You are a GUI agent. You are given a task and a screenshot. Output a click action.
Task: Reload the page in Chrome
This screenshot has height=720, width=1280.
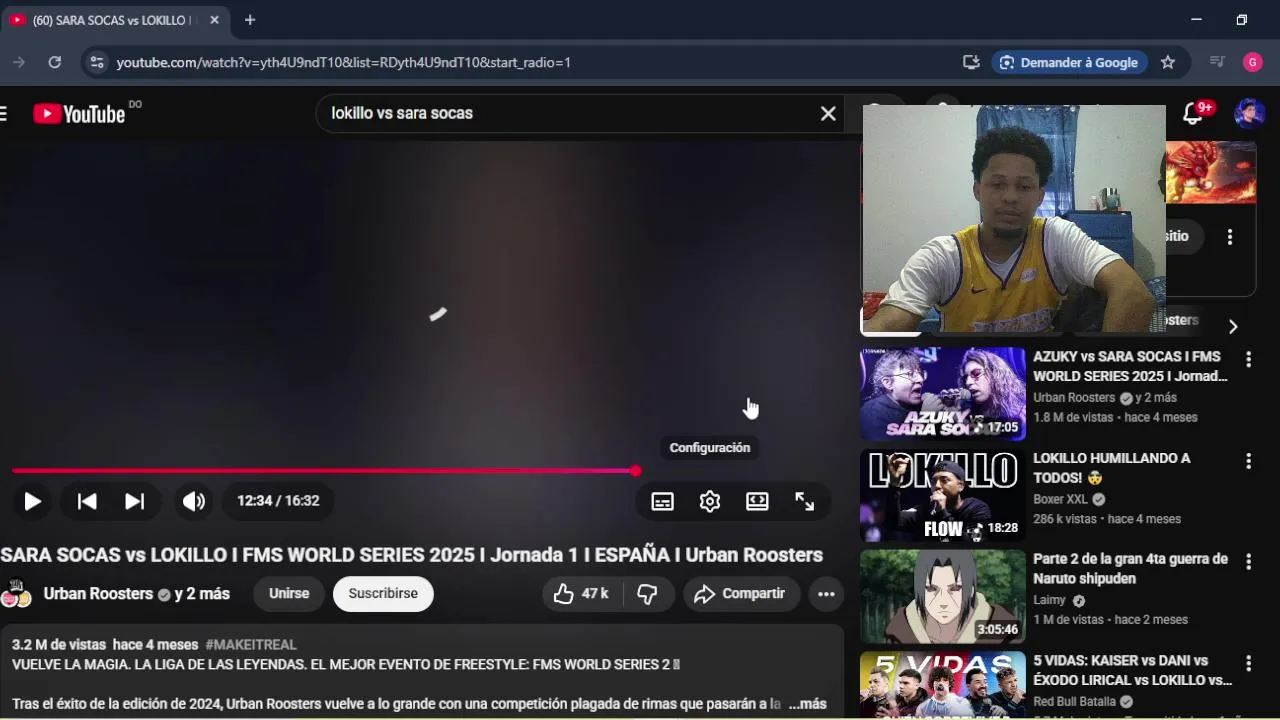55,62
